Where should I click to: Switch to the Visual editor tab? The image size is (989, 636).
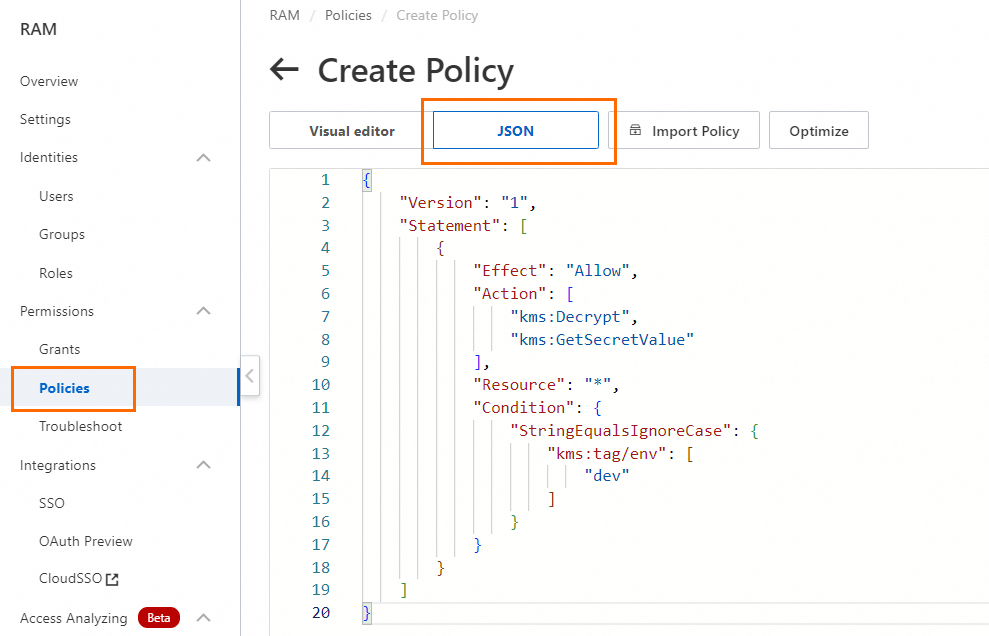[x=351, y=131]
